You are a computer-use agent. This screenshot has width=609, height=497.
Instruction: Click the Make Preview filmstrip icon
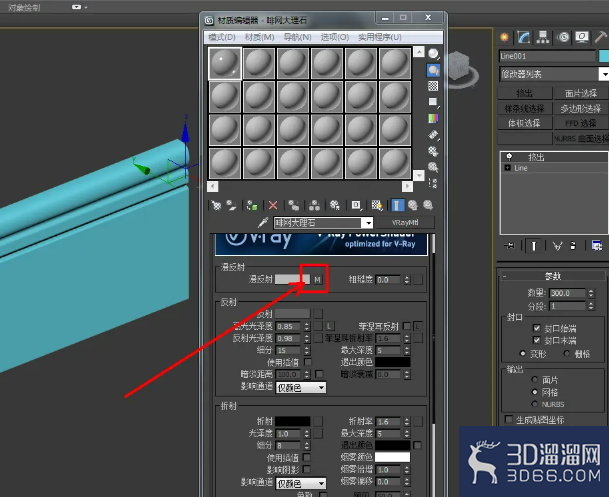[433, 135]
